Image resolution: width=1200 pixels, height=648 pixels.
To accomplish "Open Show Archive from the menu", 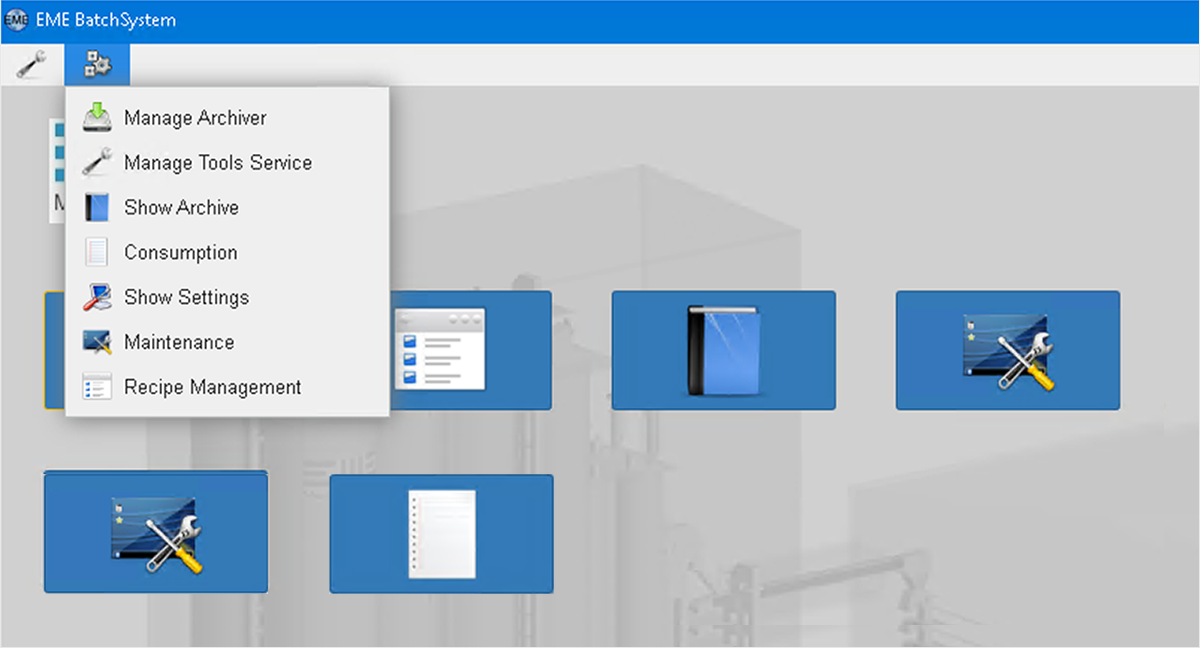I will pyautogui.click(x=227, y=208).
